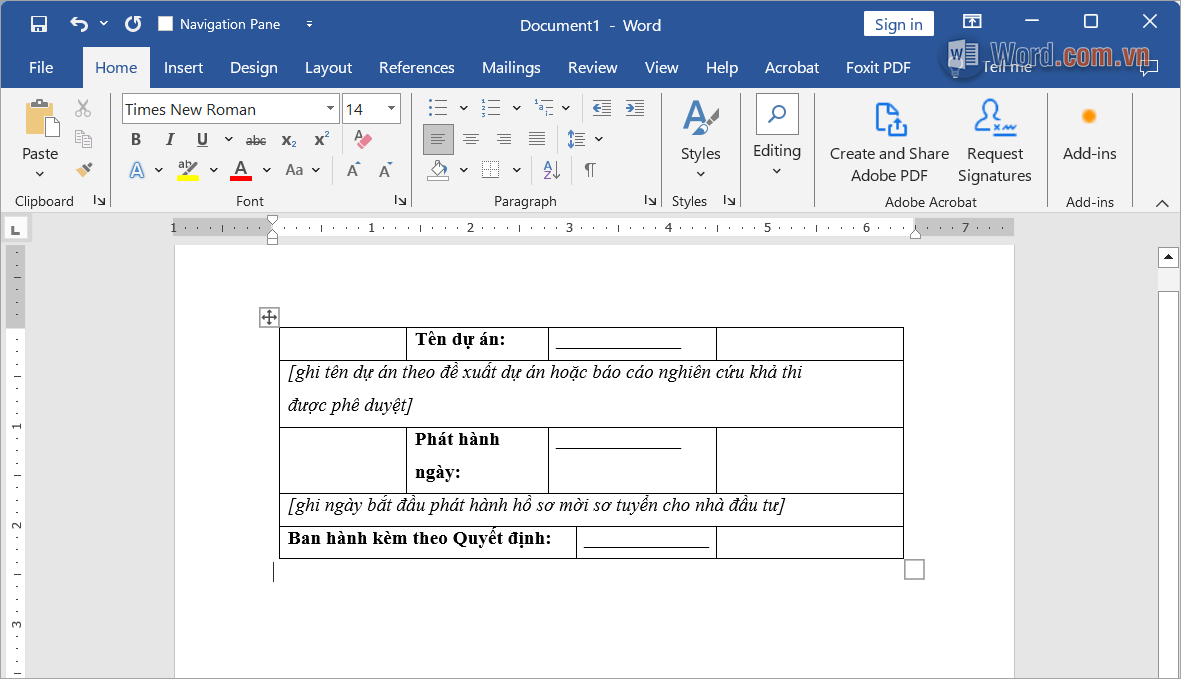Use the Sort icon in Paragraph group

point(551,171)
